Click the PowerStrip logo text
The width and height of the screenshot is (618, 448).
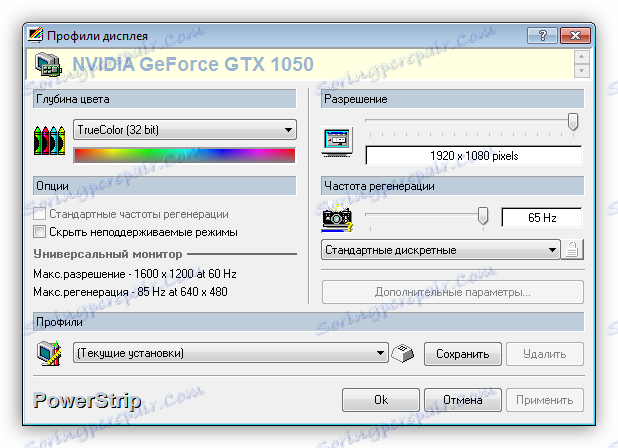point(87,400)
